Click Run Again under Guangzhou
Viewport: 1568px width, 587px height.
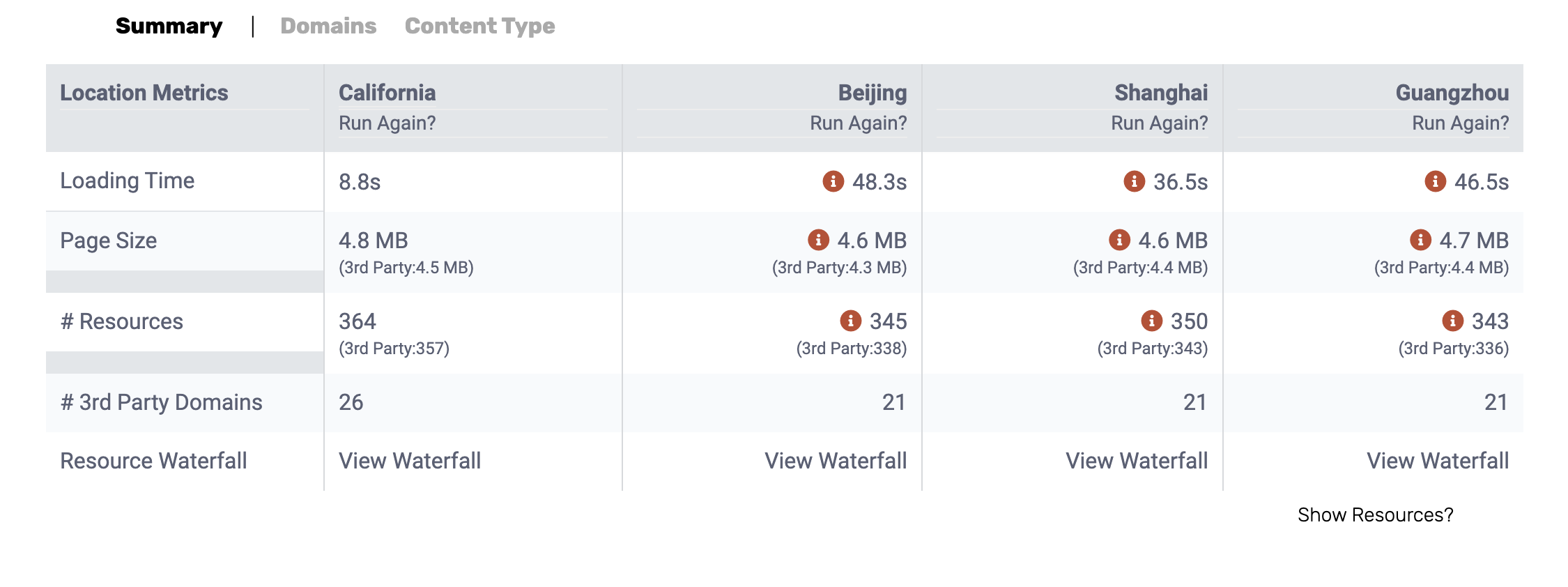coord(1460,123)
